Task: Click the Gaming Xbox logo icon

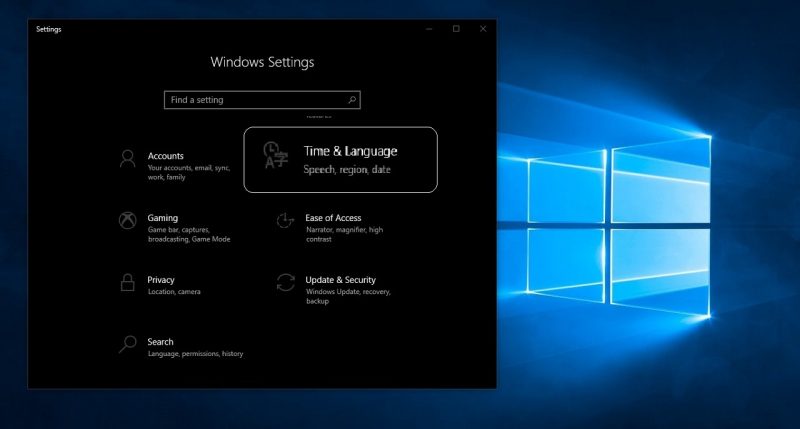Action: click(x=127, y=221)
